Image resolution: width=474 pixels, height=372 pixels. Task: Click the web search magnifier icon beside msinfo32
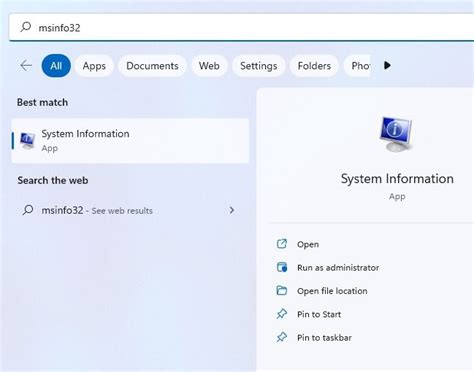28,210
